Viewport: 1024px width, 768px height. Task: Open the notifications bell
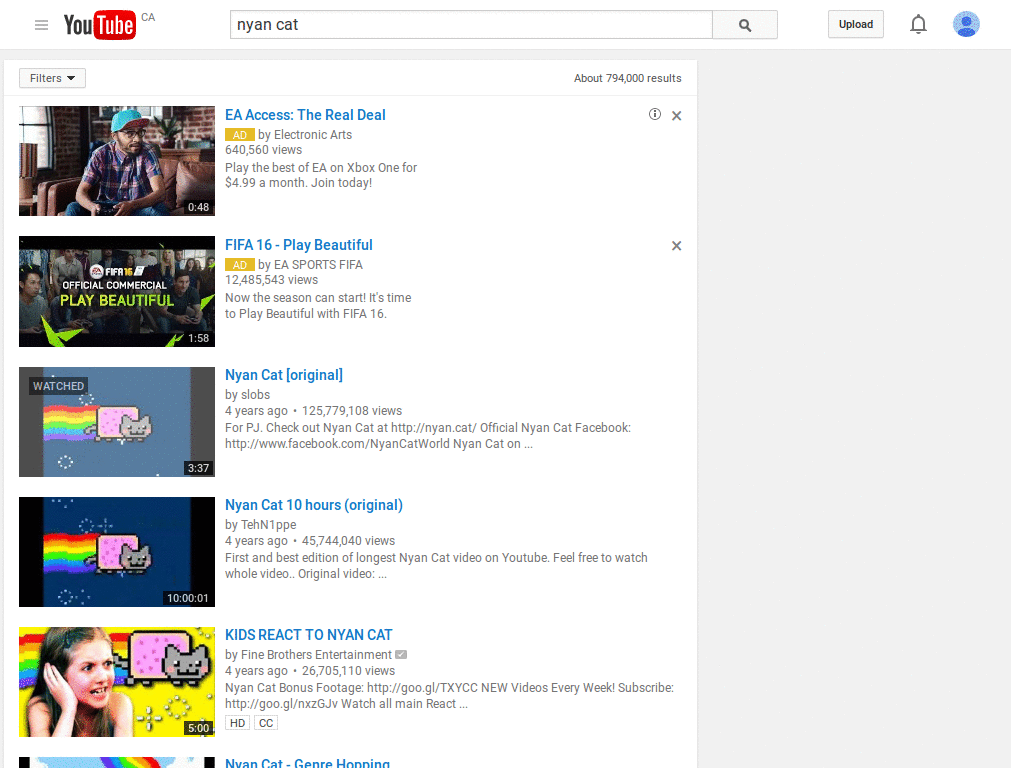pyautogui.click(x=918, y=25)
